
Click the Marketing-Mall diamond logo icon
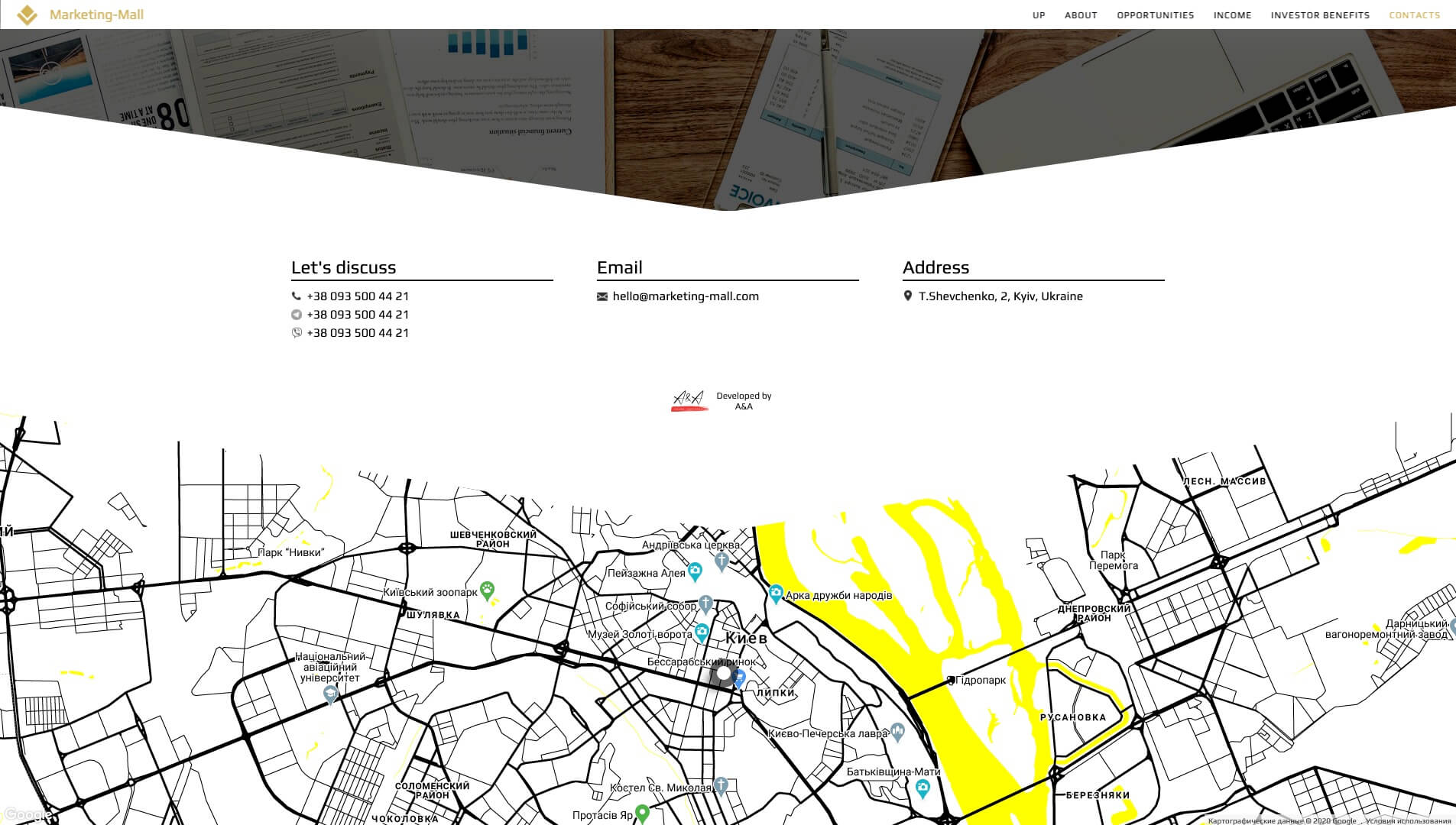point(27,15)
